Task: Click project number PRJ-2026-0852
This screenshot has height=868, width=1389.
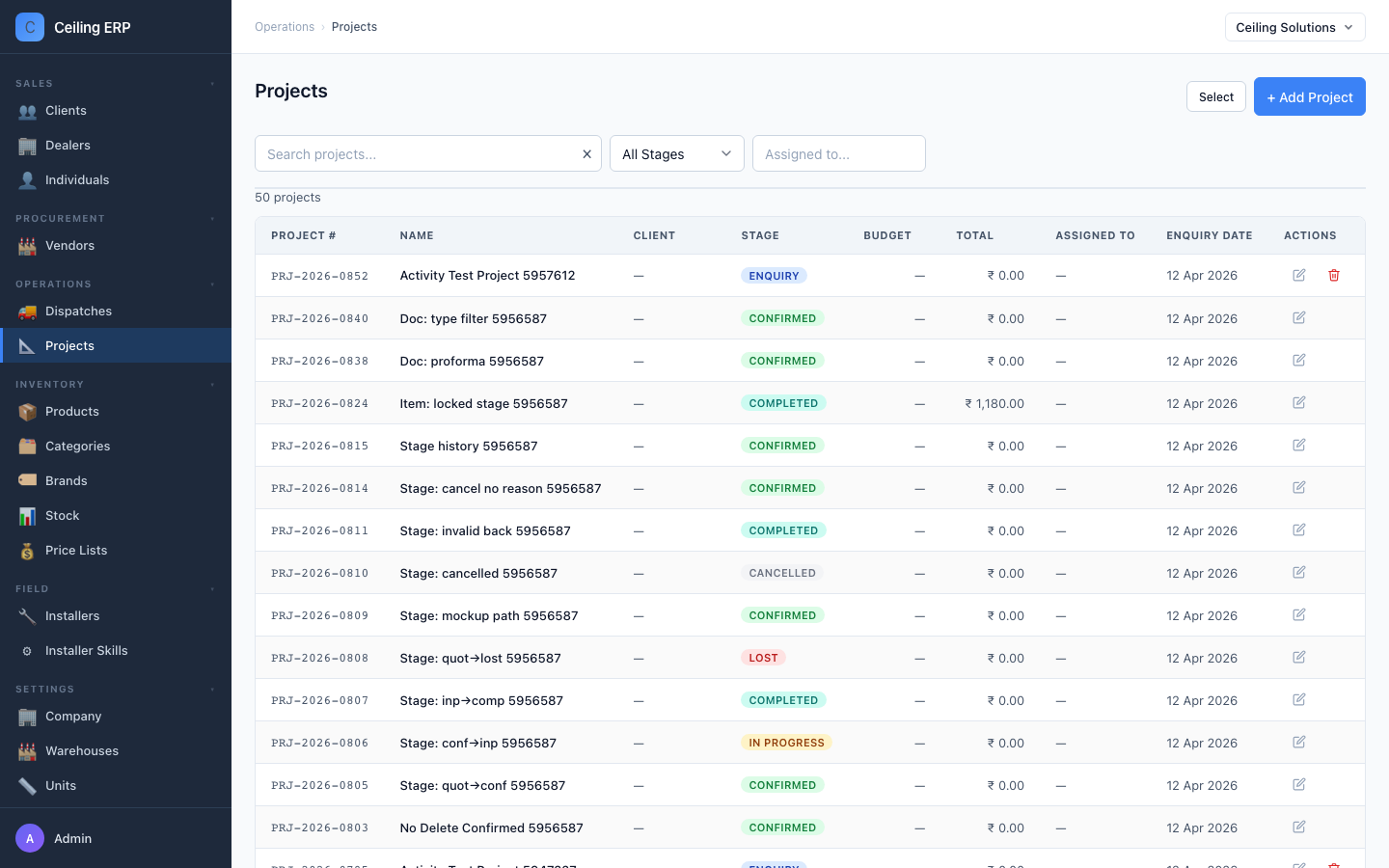Action: pos(319,276)
